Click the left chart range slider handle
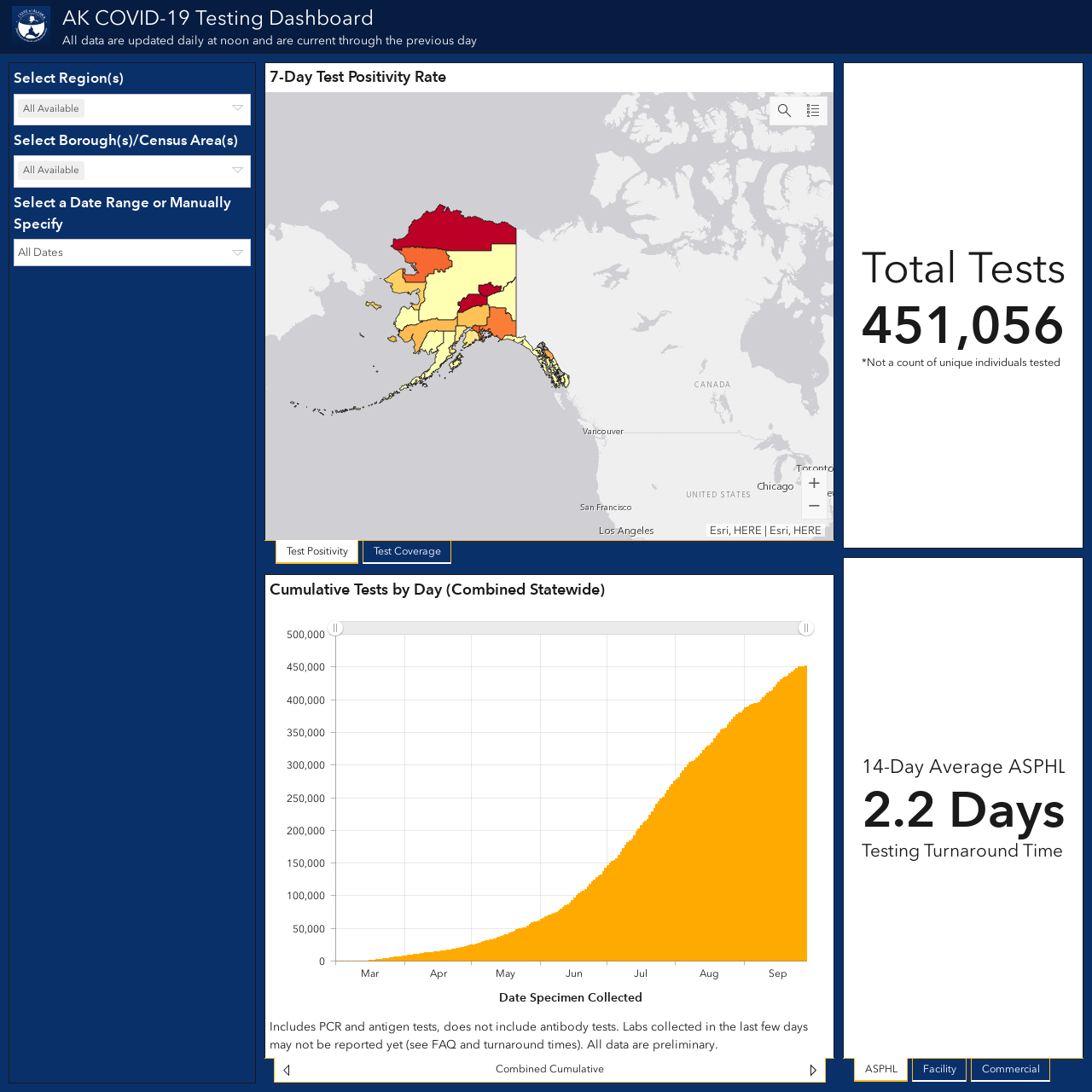Screen dimensions: 1092x1092 (x=336, y=628)
